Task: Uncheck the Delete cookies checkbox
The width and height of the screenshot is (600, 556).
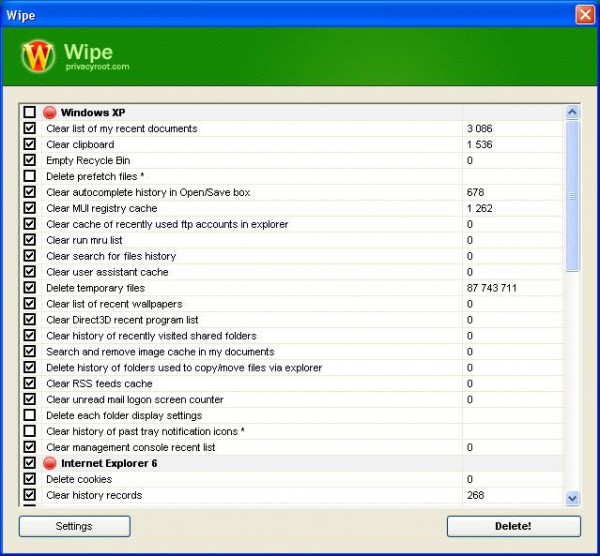Action: point(29,479)
